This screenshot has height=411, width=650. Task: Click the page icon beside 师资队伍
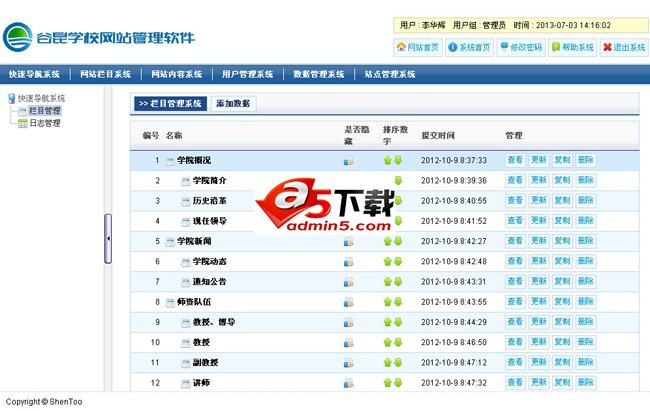point(170,302)
